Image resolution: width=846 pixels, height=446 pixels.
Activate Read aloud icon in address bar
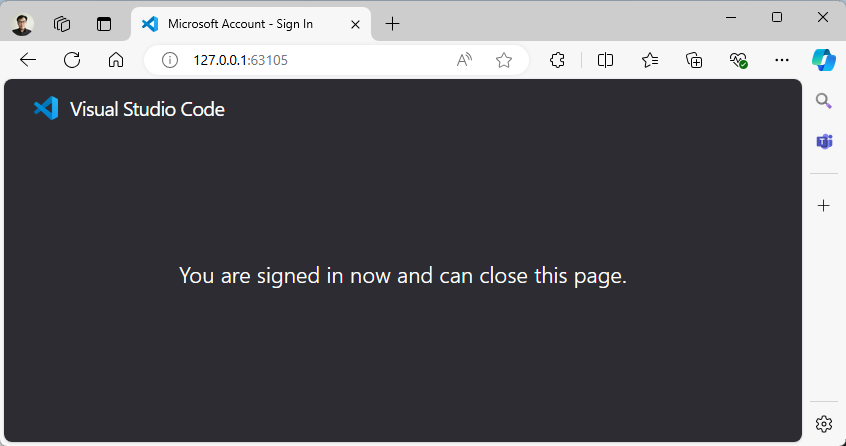(x=464, y=60)
